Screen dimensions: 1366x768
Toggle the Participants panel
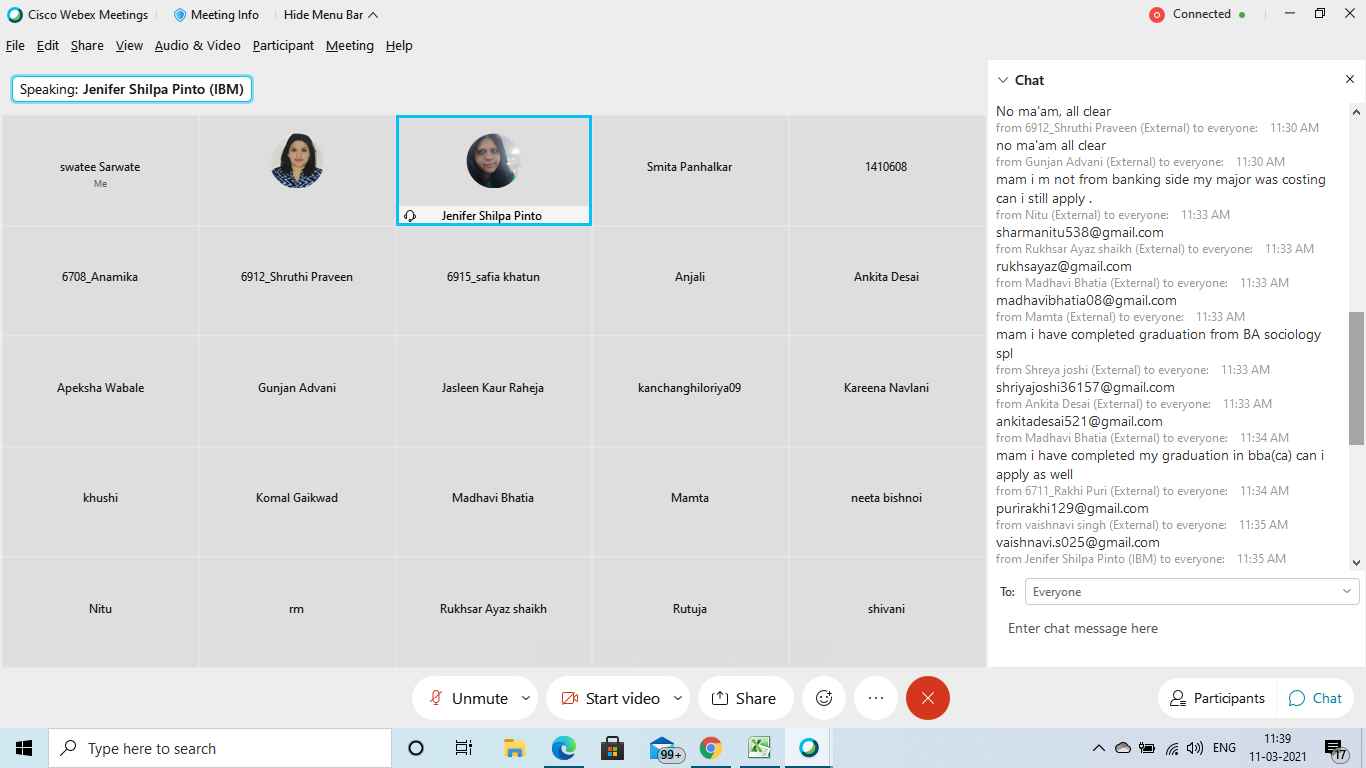point(1216,698)
